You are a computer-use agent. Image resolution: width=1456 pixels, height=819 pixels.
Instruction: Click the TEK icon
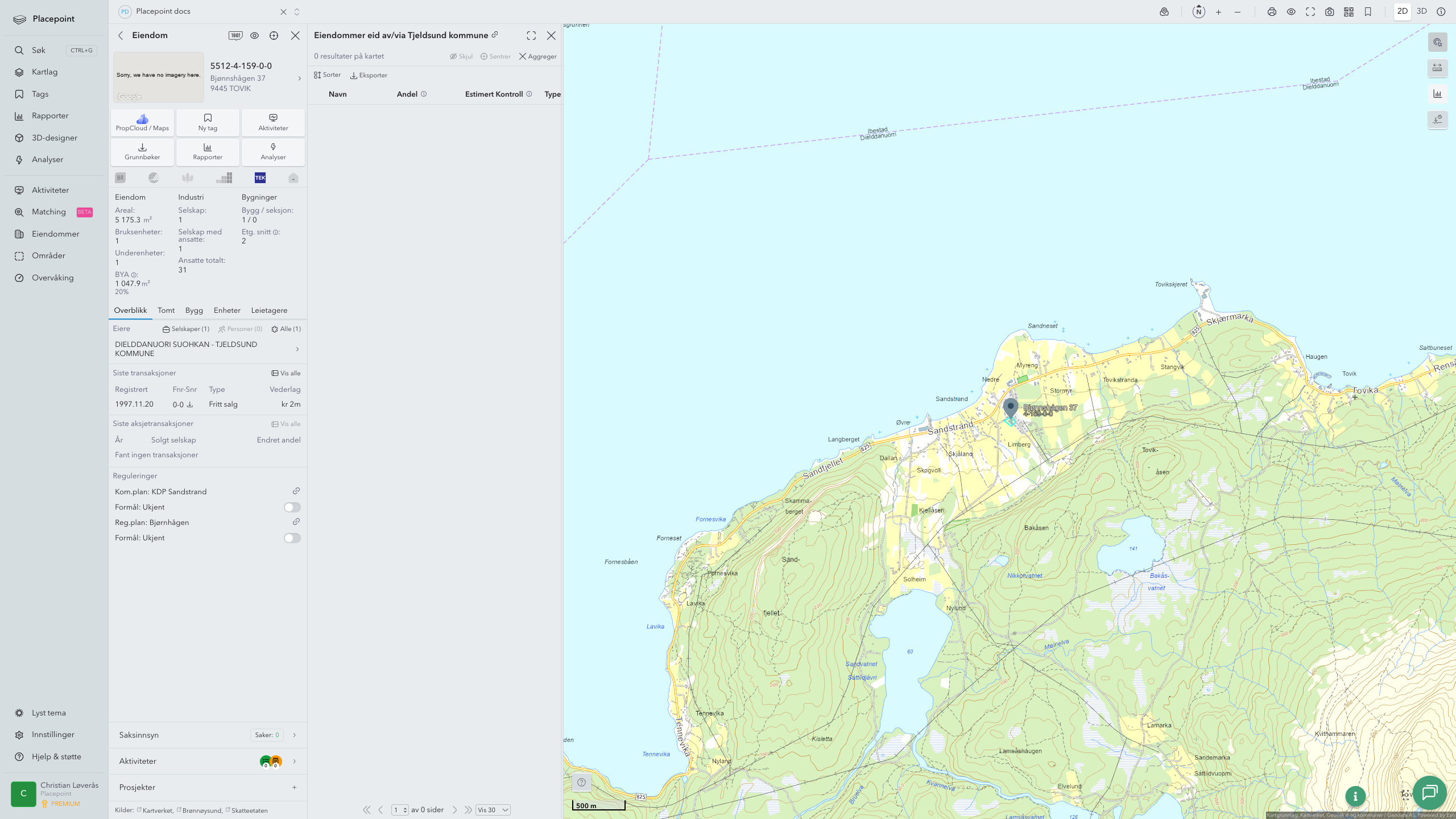pyautogui.click(x=260, y=178)
